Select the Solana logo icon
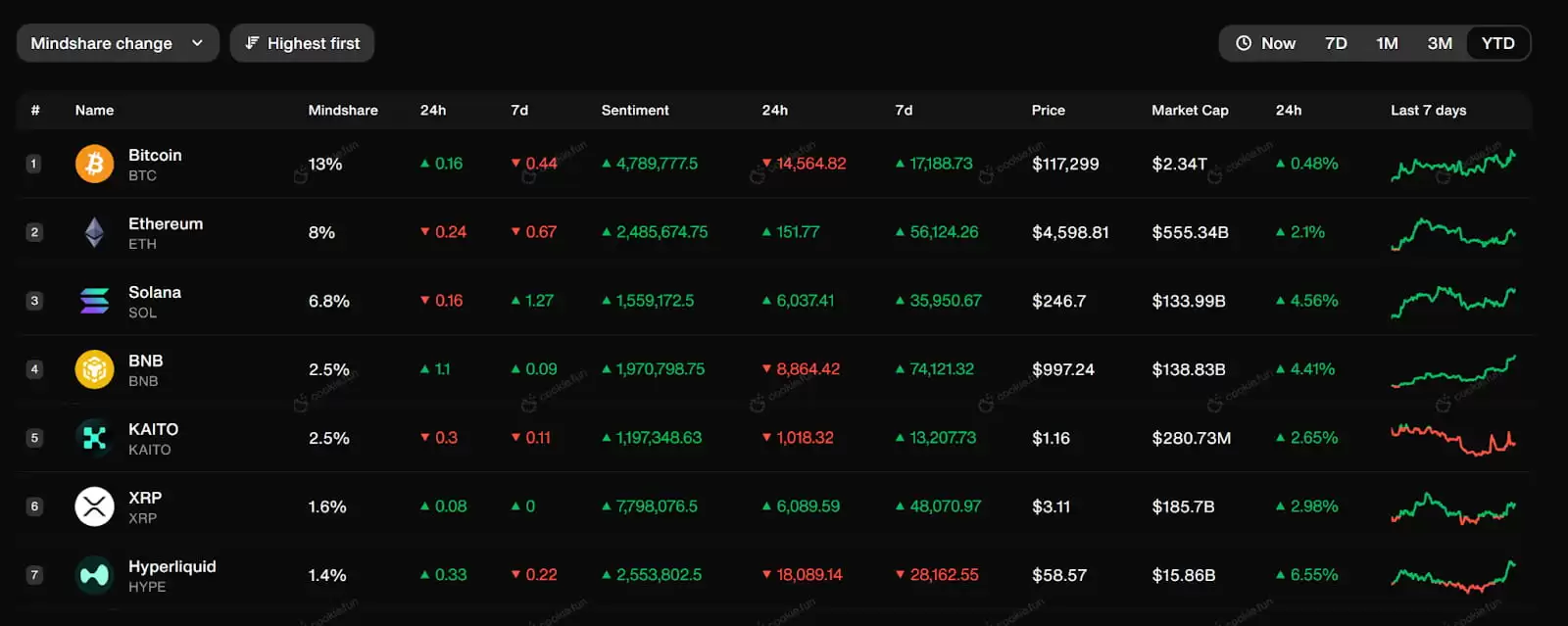 coord(94,301)
